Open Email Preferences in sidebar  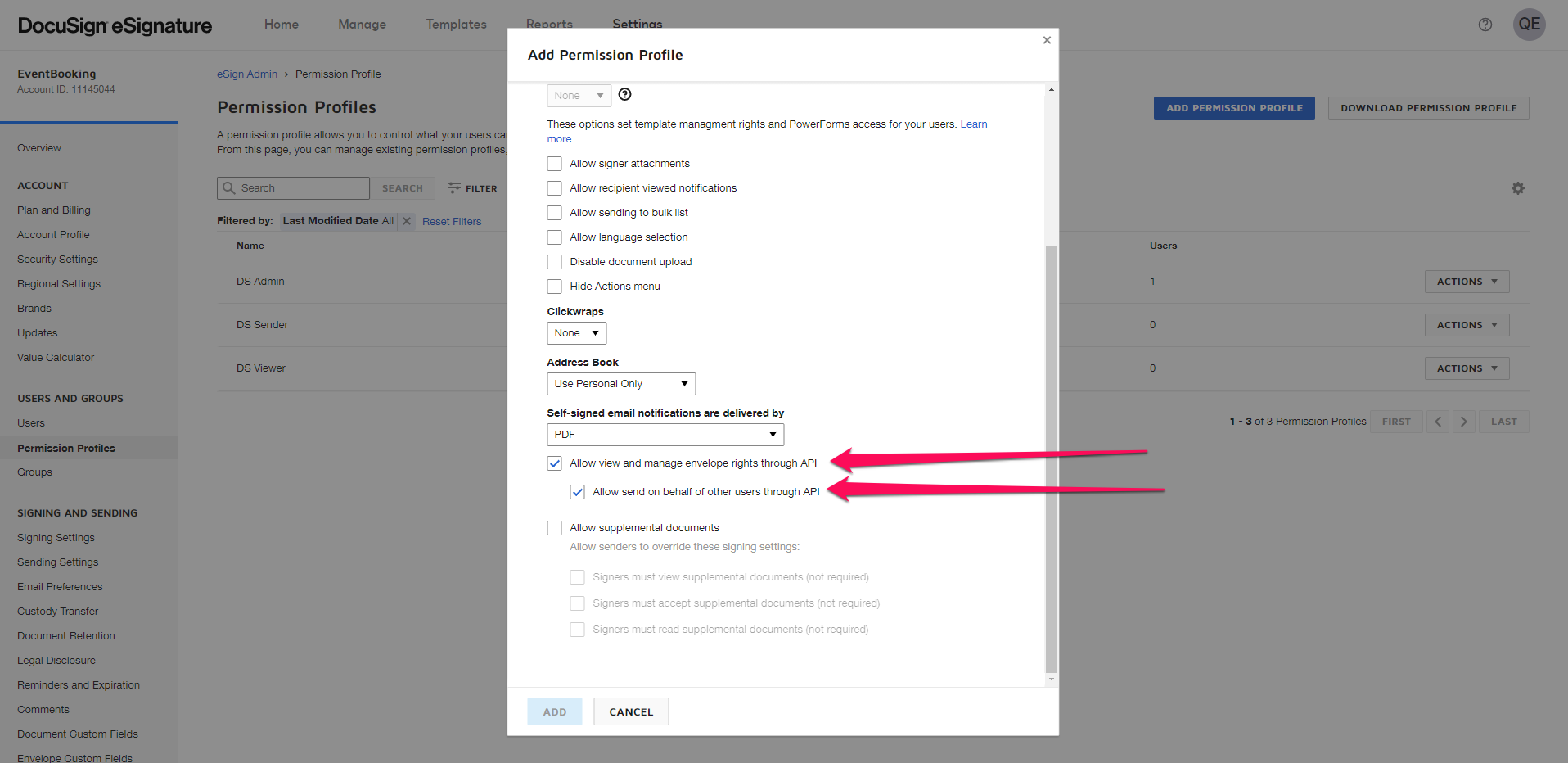point(60,587)
